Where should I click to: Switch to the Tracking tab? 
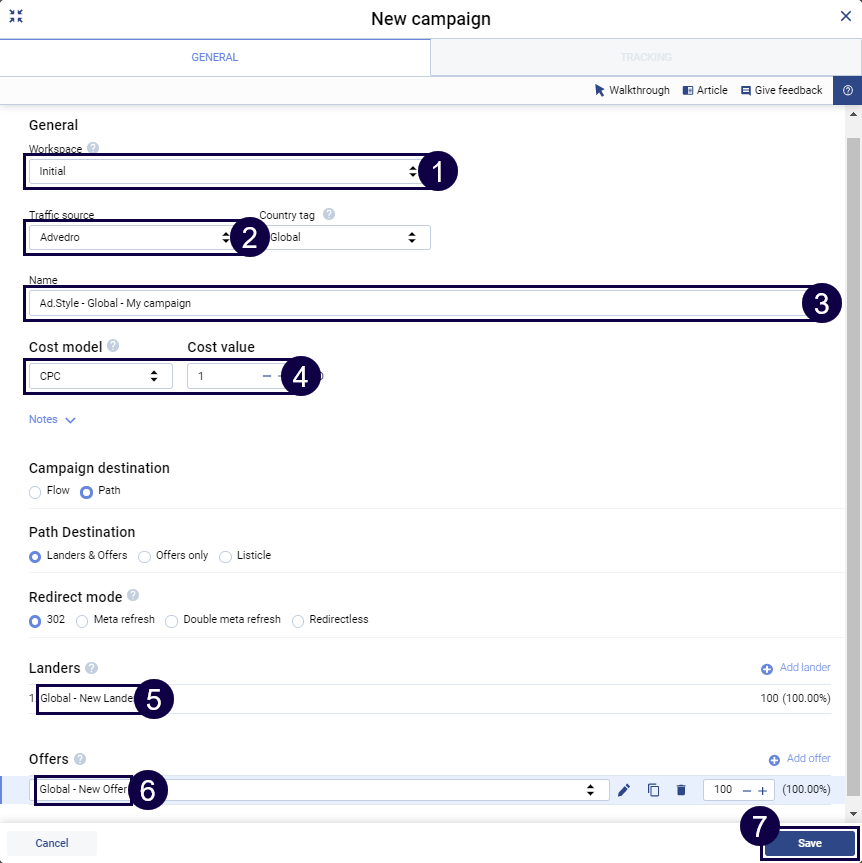click(645, 57)
